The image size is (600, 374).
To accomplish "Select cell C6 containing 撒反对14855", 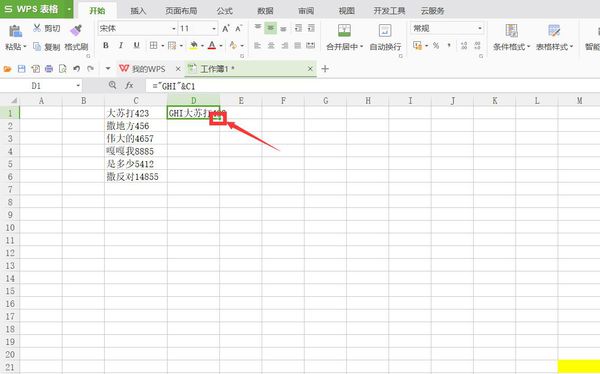I will coord(136,176).
